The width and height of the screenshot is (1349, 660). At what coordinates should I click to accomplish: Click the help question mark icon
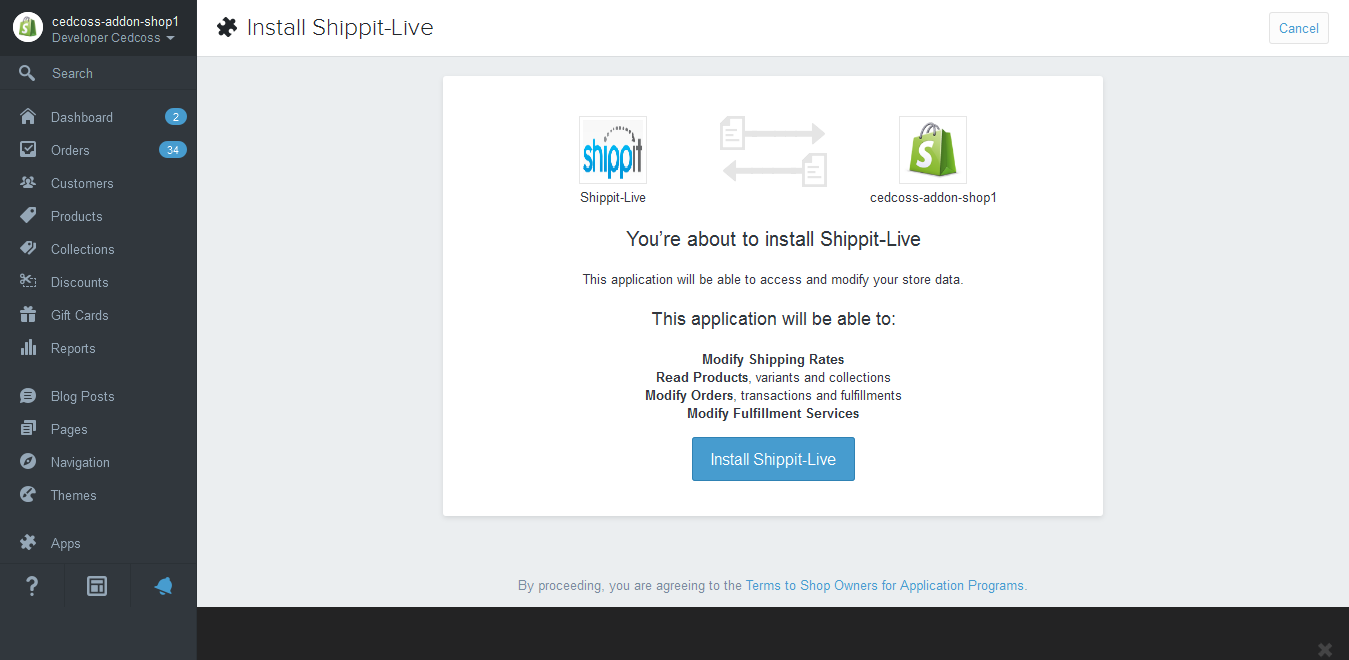32,586
